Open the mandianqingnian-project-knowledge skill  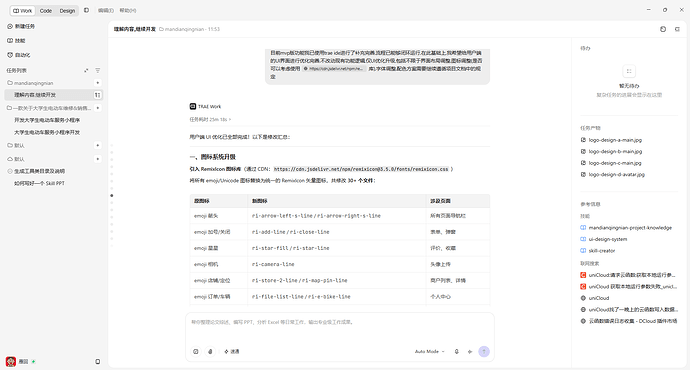point(626,227)
